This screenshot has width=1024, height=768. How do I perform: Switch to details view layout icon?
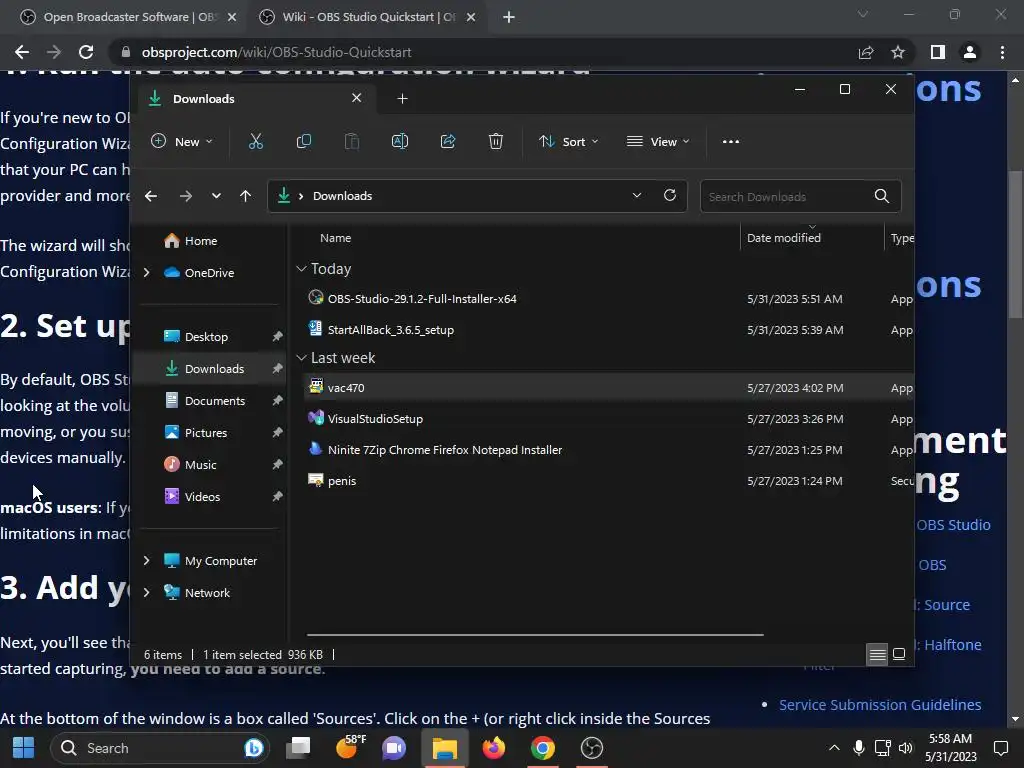click(x=877, y=654)
